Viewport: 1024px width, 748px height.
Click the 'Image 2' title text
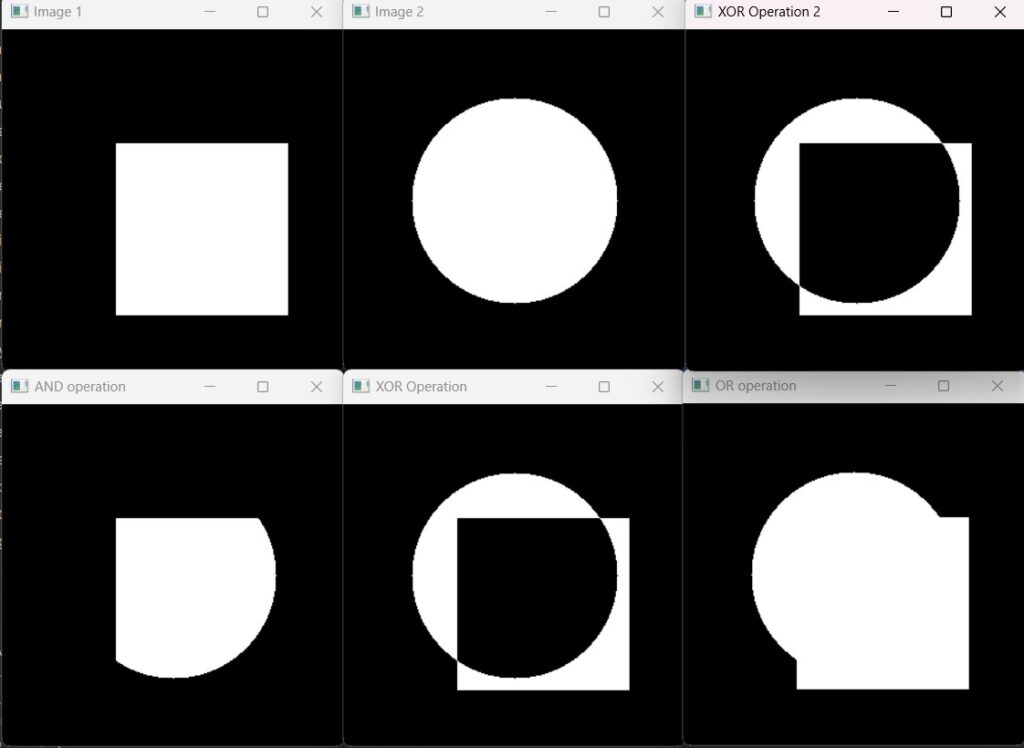tap(399, 12)
